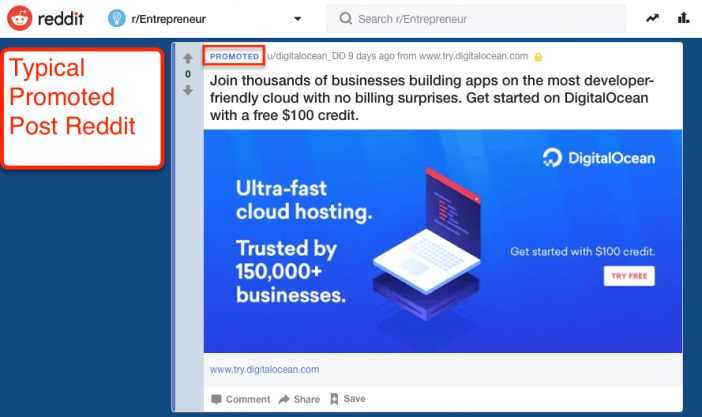Open u/digitalocean_DO user profile

pyautogui.click(x=306, y=56)
